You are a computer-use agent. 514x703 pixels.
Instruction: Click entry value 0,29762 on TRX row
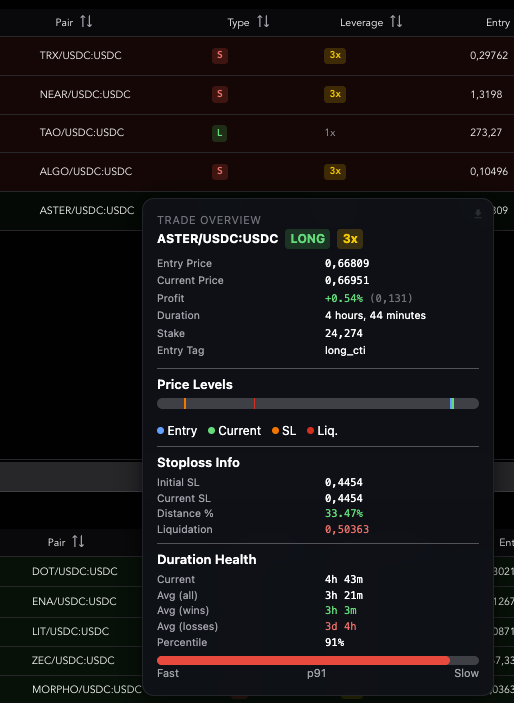click(489, 56)
